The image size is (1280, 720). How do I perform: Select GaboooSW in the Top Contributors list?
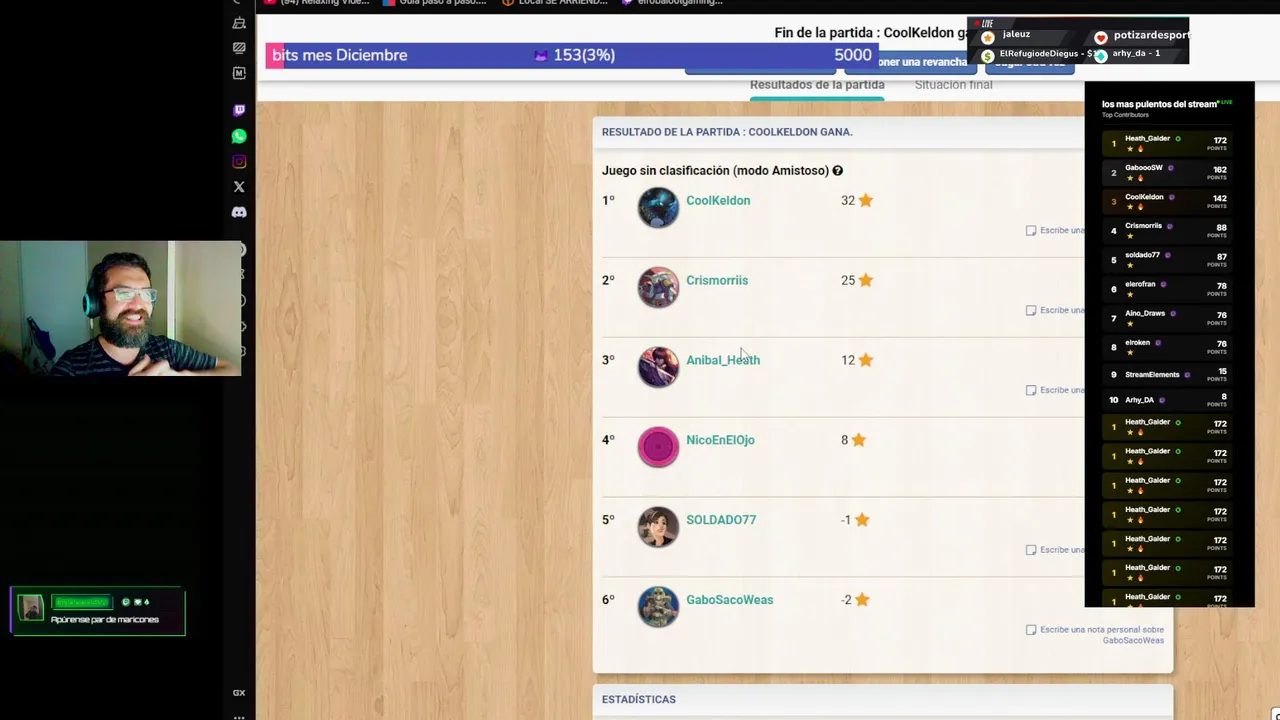1169,172
